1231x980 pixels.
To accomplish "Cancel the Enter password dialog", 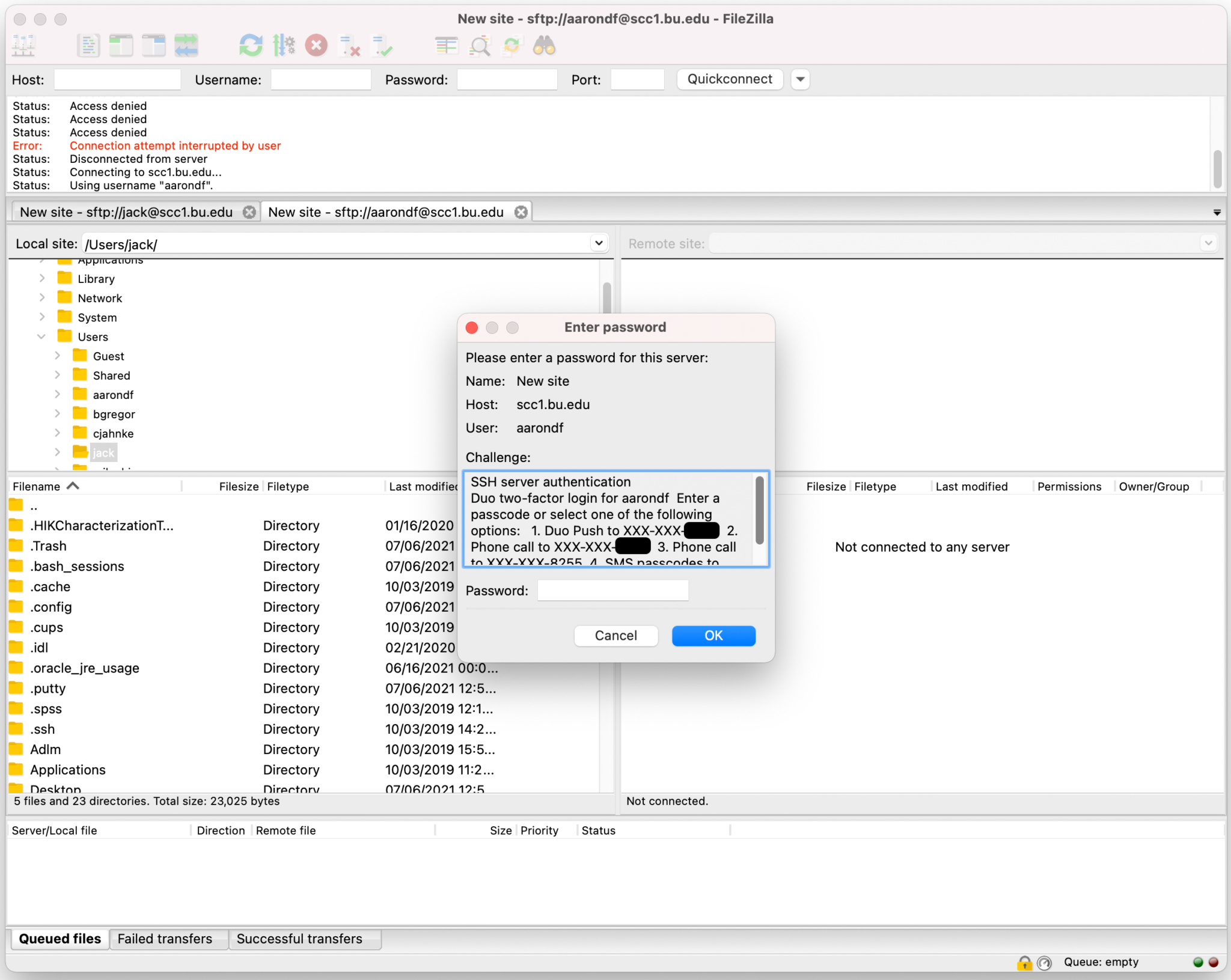I will tap(615, 635).
